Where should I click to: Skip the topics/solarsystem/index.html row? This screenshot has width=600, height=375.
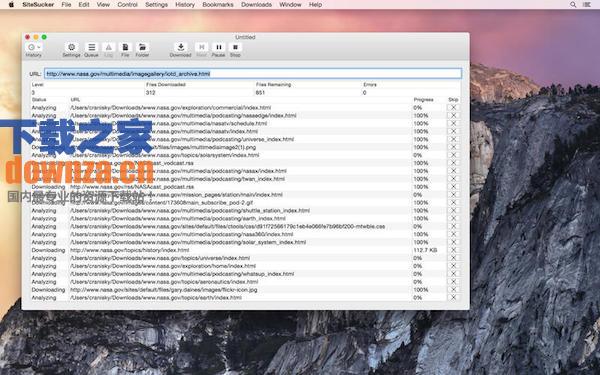point(453,155)
